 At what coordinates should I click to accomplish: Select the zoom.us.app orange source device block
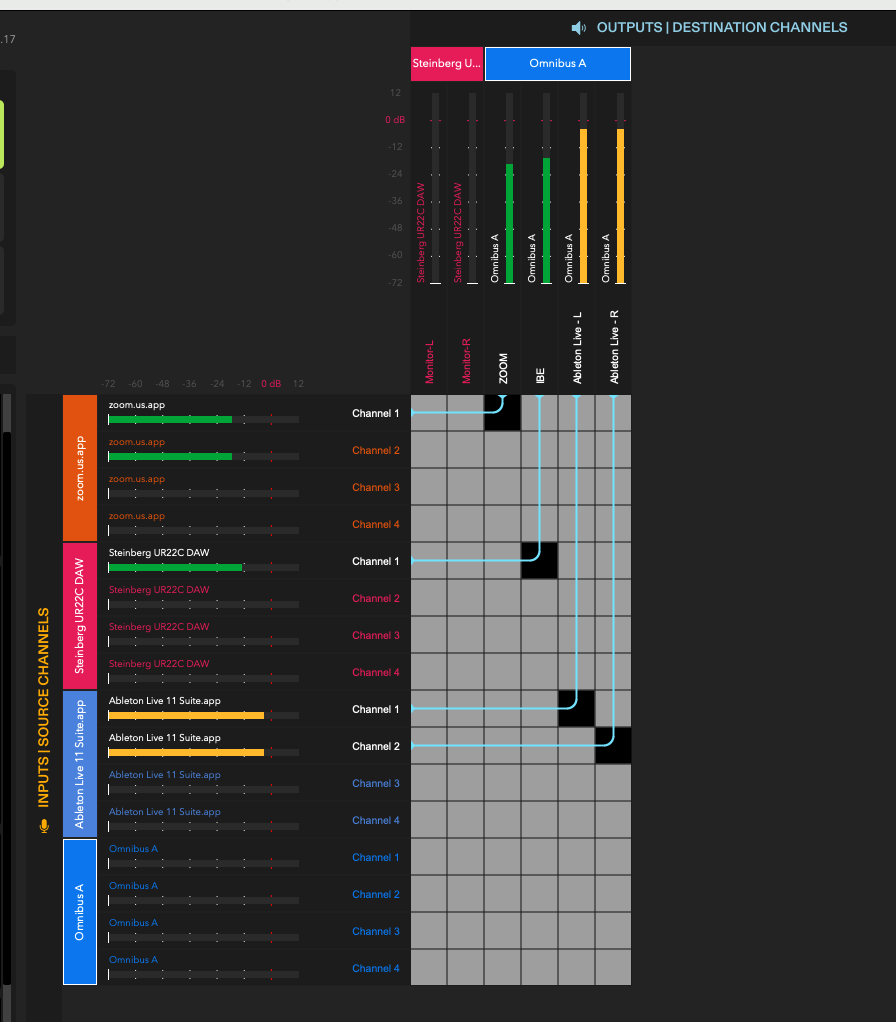coord(80,468)
